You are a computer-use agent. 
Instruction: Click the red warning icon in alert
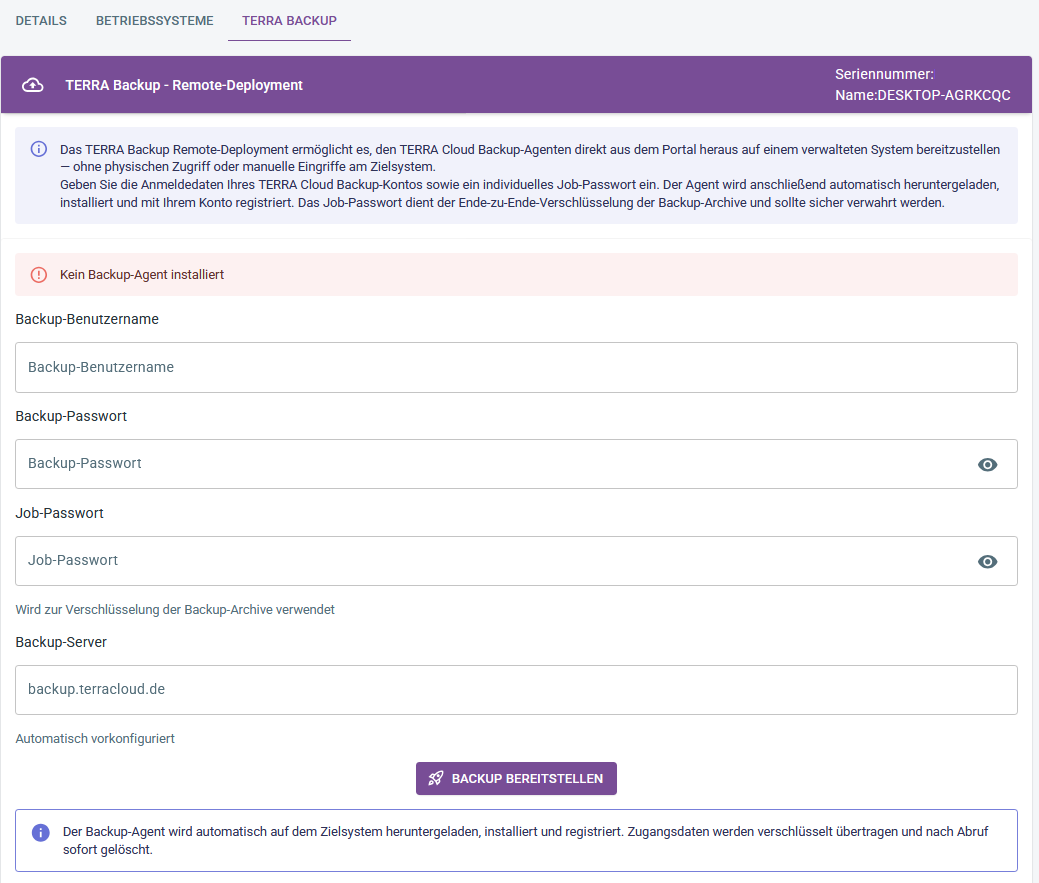click(x=39, y=274)
